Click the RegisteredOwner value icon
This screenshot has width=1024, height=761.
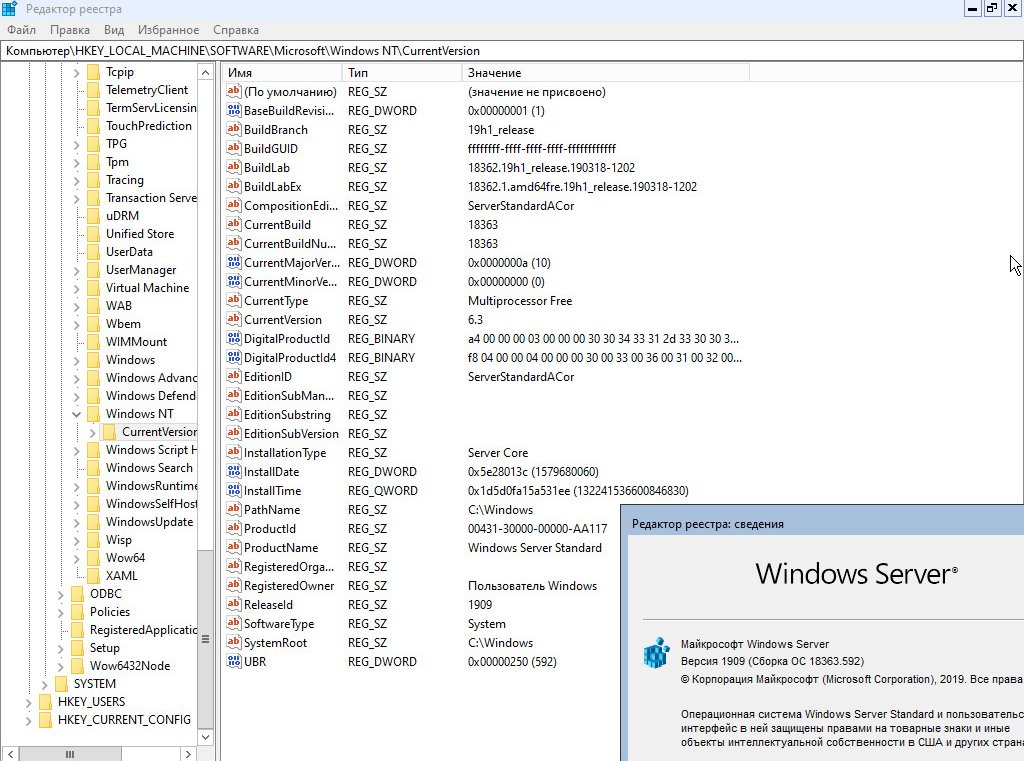click(234, 585)
